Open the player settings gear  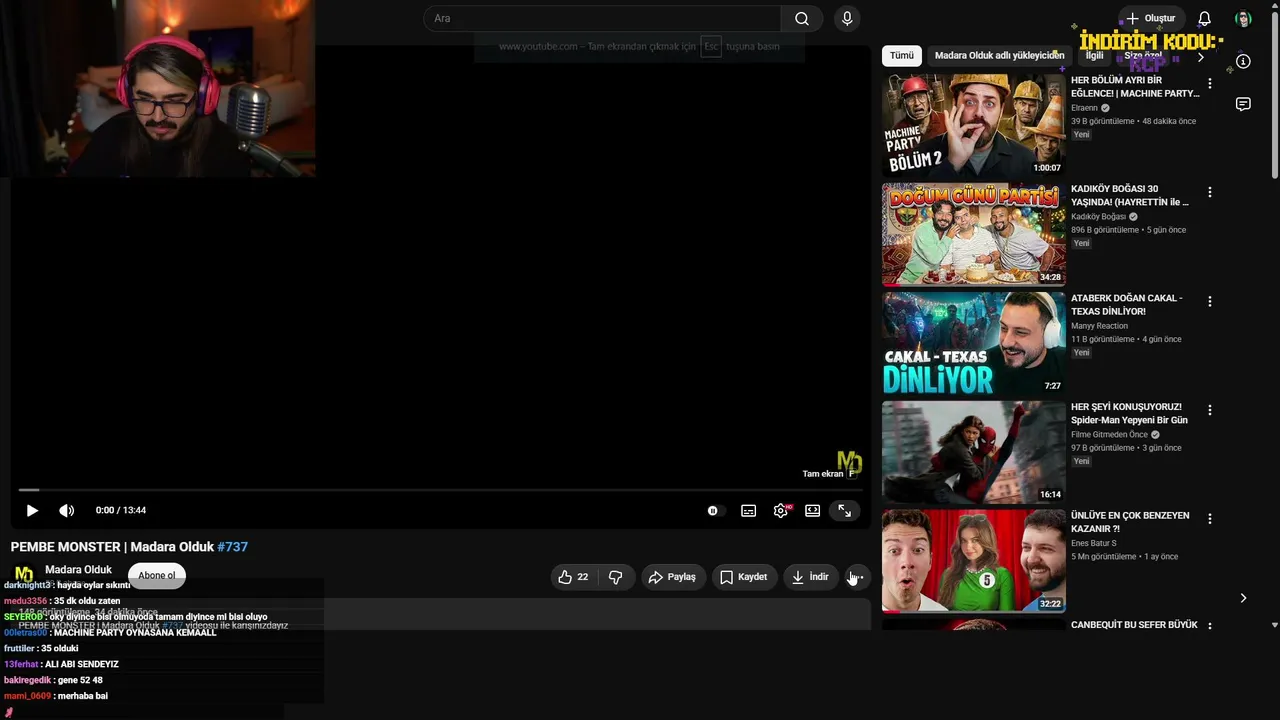pos(781,510)
